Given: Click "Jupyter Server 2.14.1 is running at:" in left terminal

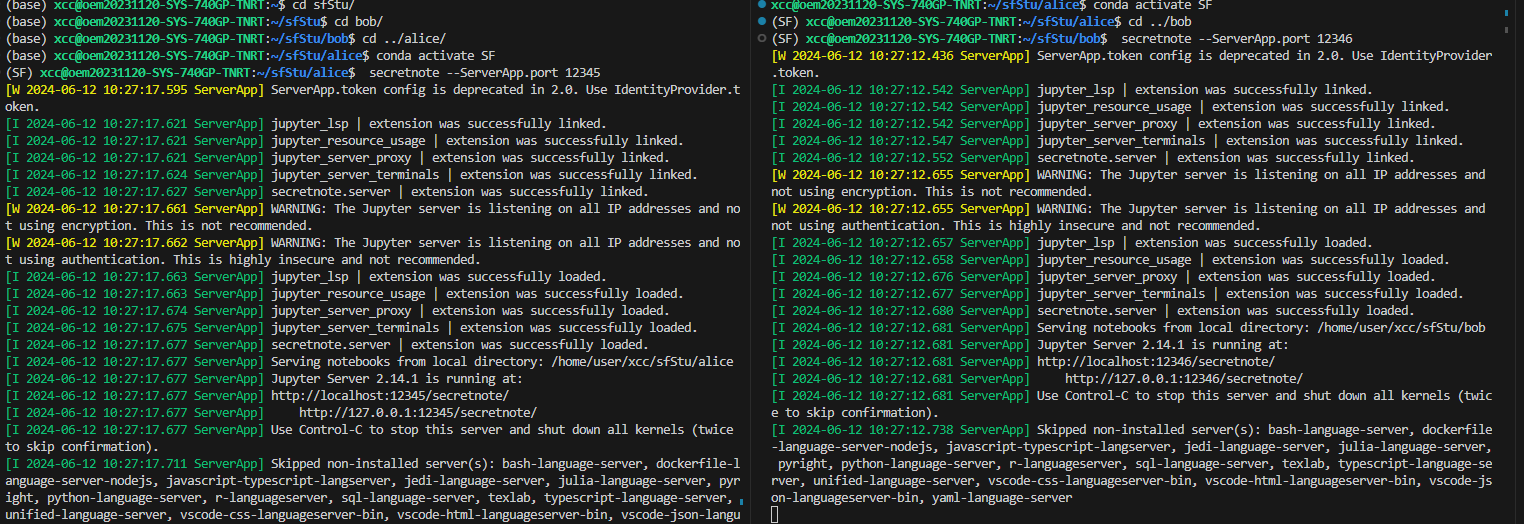Looking at the screenshot, I should click(396, 379).
